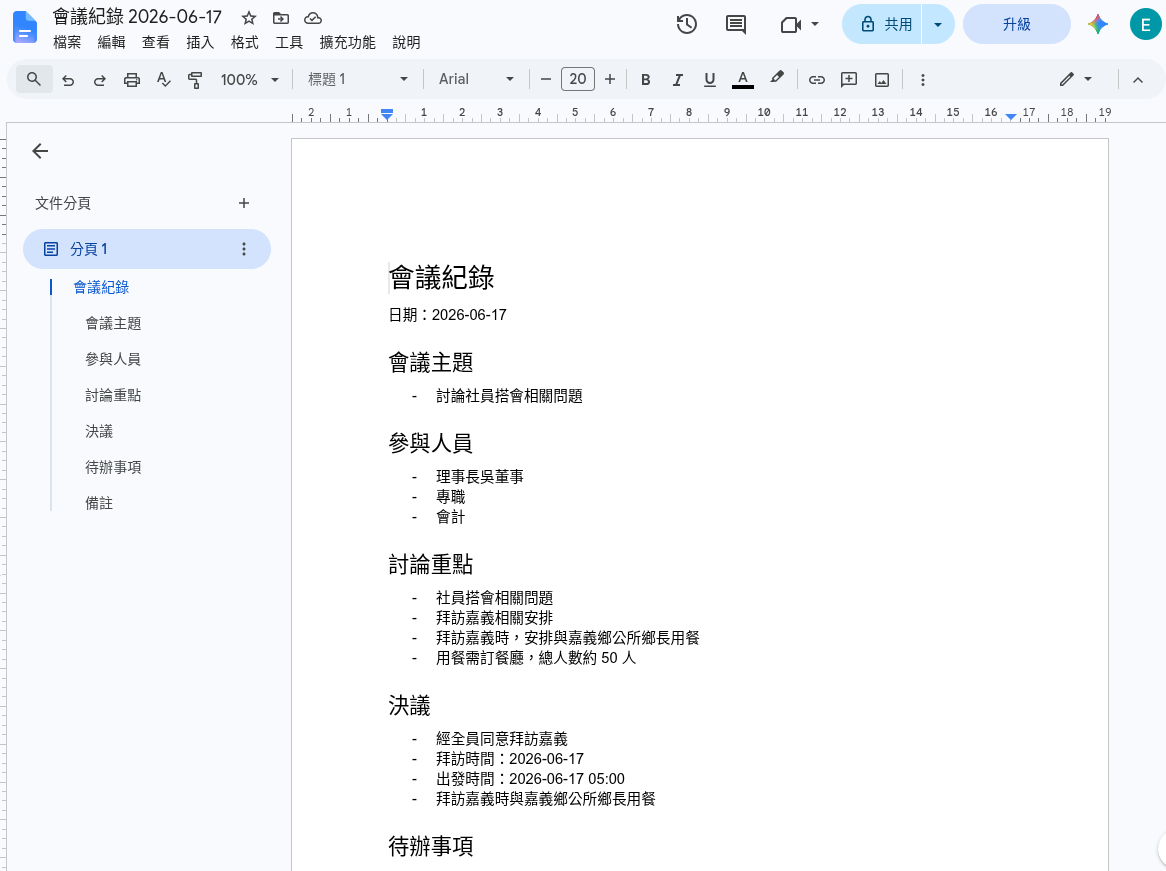This screenshot has height=871, width=1166.
Task: Select the 分頁 1 tab
Action: [146, 249]
